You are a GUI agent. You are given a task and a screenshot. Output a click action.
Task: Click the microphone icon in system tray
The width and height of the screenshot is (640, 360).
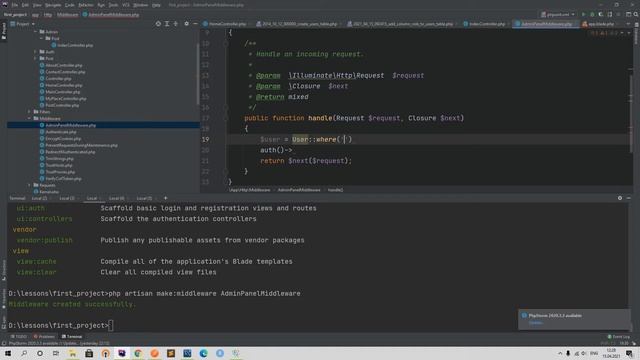click(x=568, y=353)
